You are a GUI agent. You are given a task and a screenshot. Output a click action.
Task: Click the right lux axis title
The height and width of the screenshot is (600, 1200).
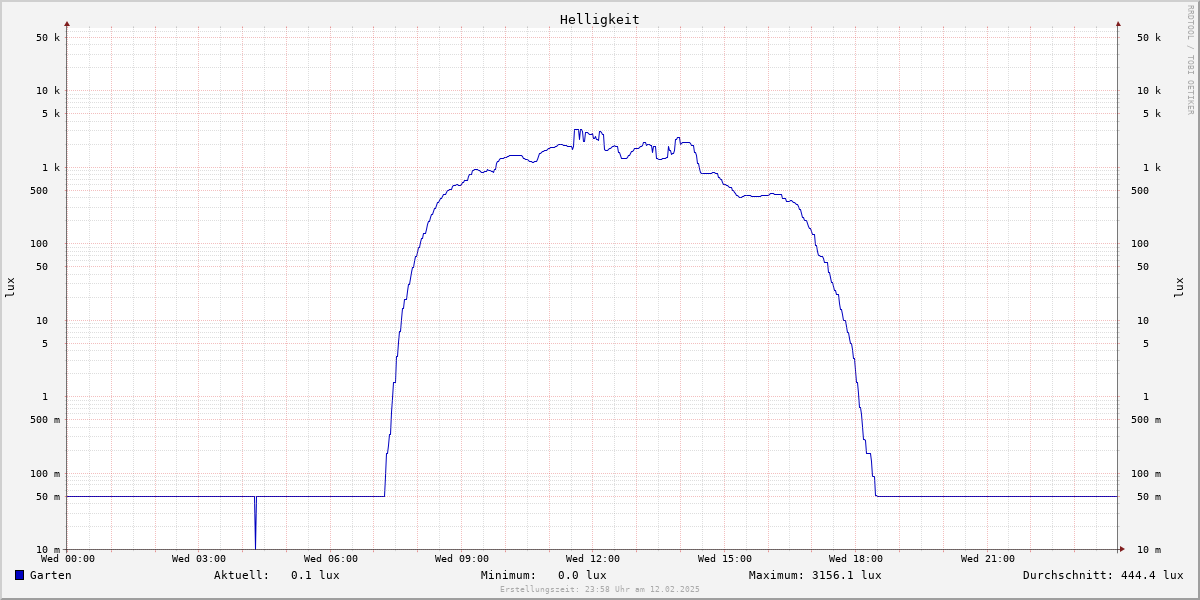[1179, 287]
